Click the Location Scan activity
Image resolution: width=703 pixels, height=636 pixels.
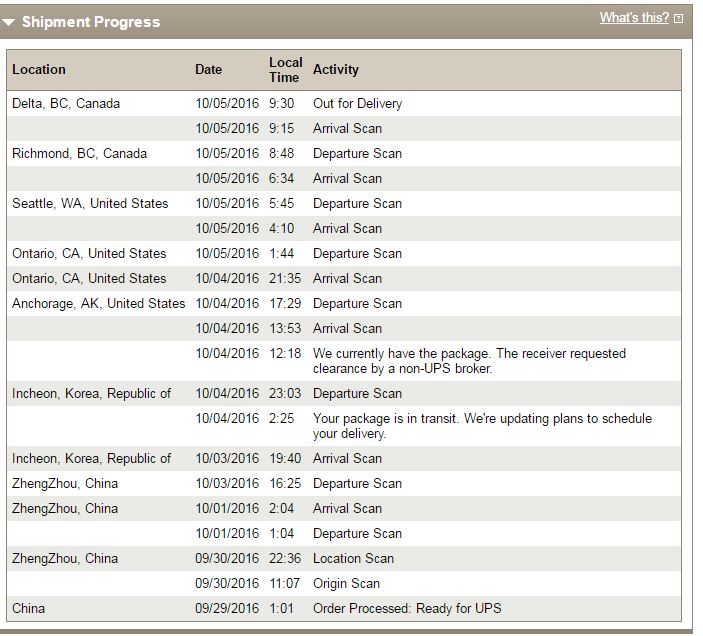353,558
